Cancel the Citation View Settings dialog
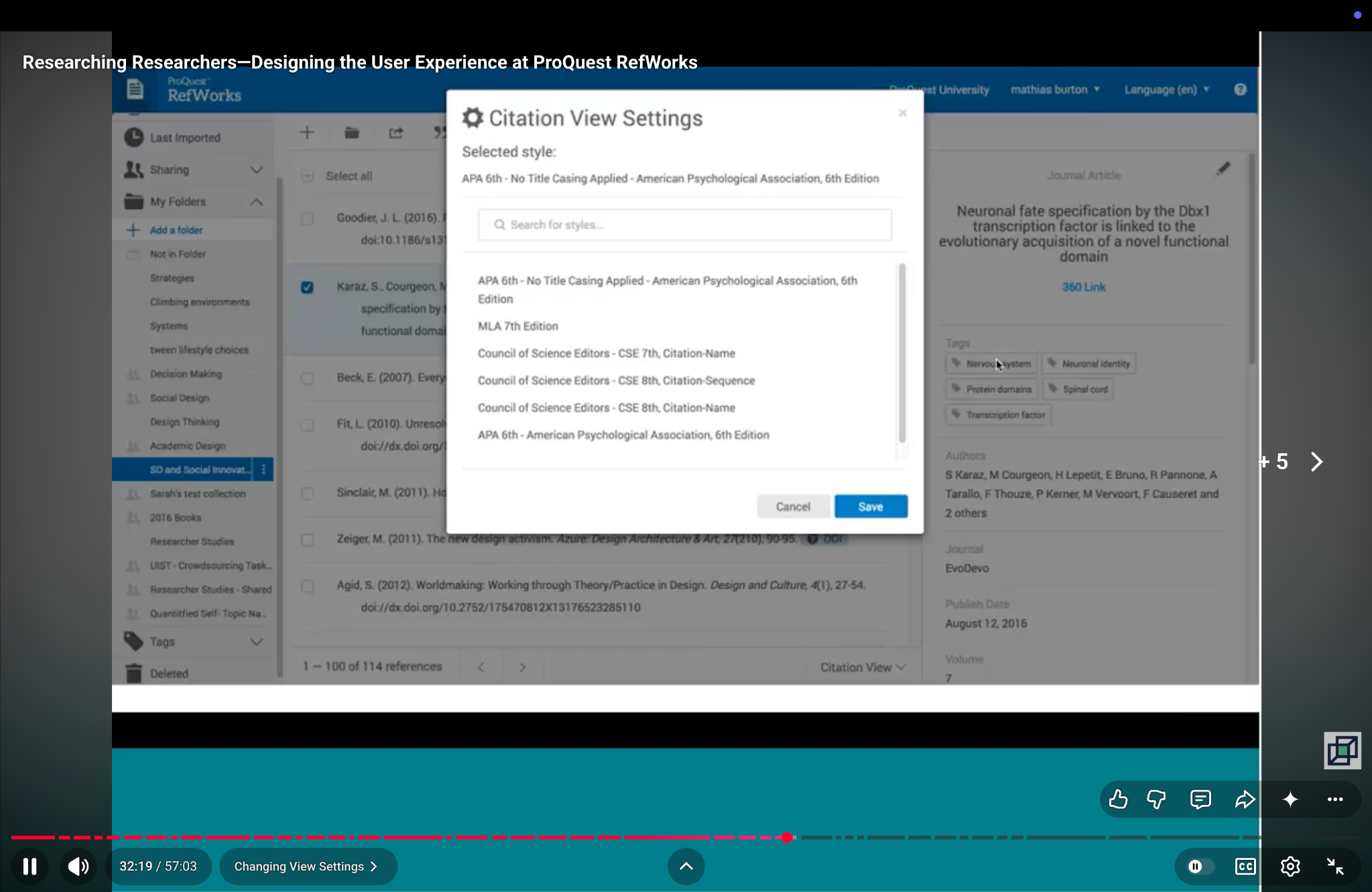Image resolution: width=1372 pixels, height=892 pixels. click(x=793, y=506)
